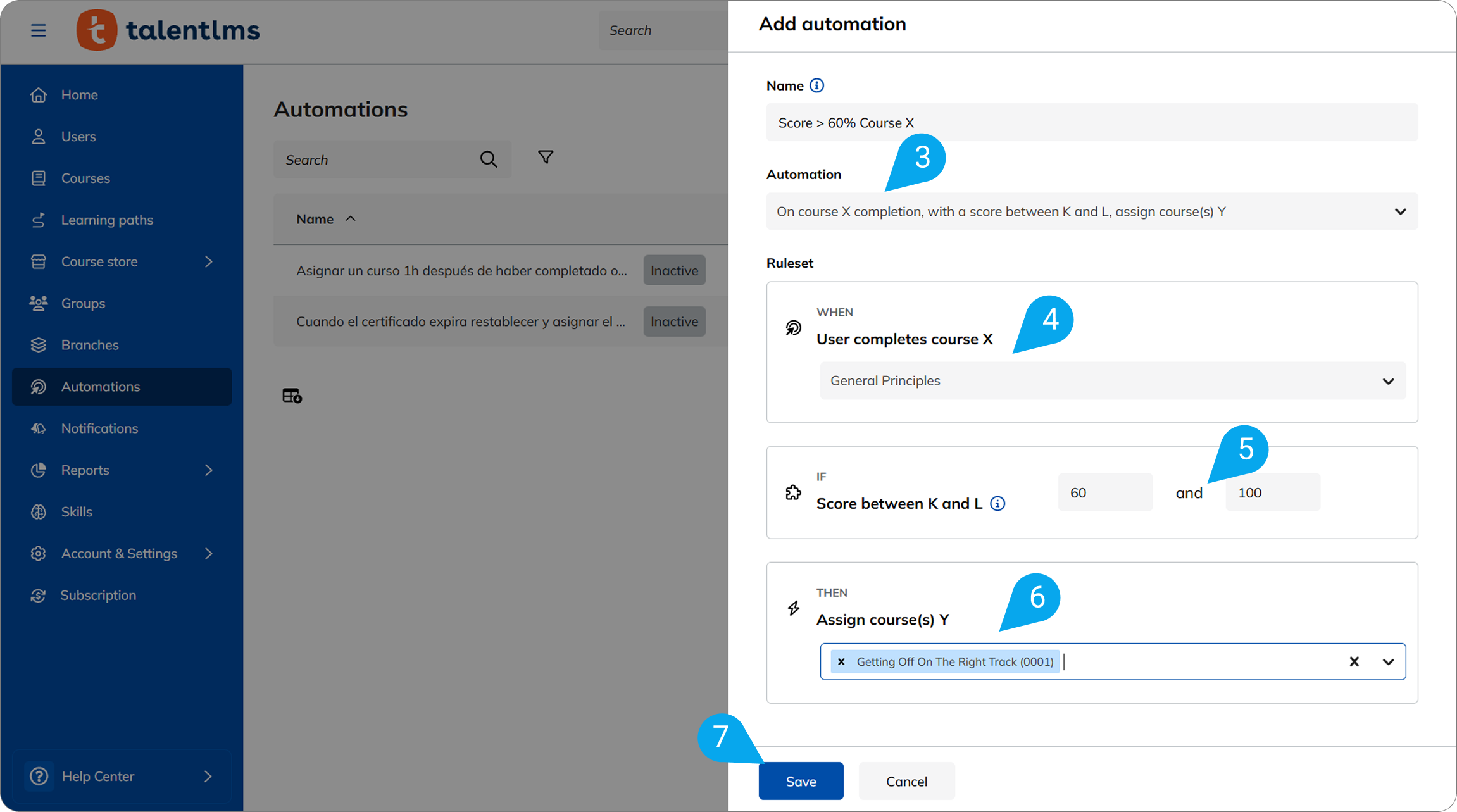Click the minimum score field showing 60
The image size is (1457, 812).
(x=1104, y=492)
